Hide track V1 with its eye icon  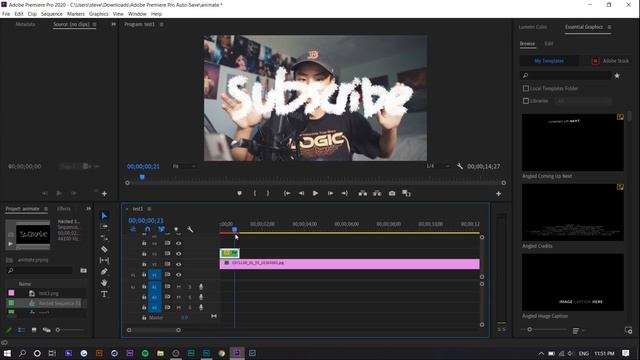(x=178, y=275)
